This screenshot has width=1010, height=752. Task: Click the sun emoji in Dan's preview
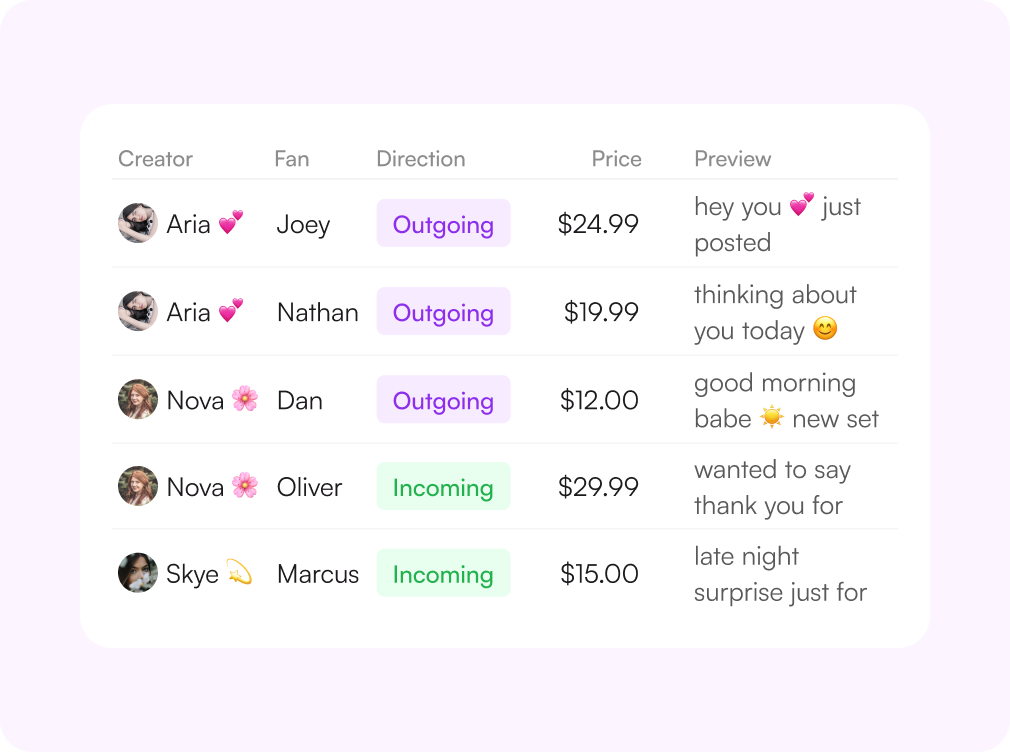772,418
